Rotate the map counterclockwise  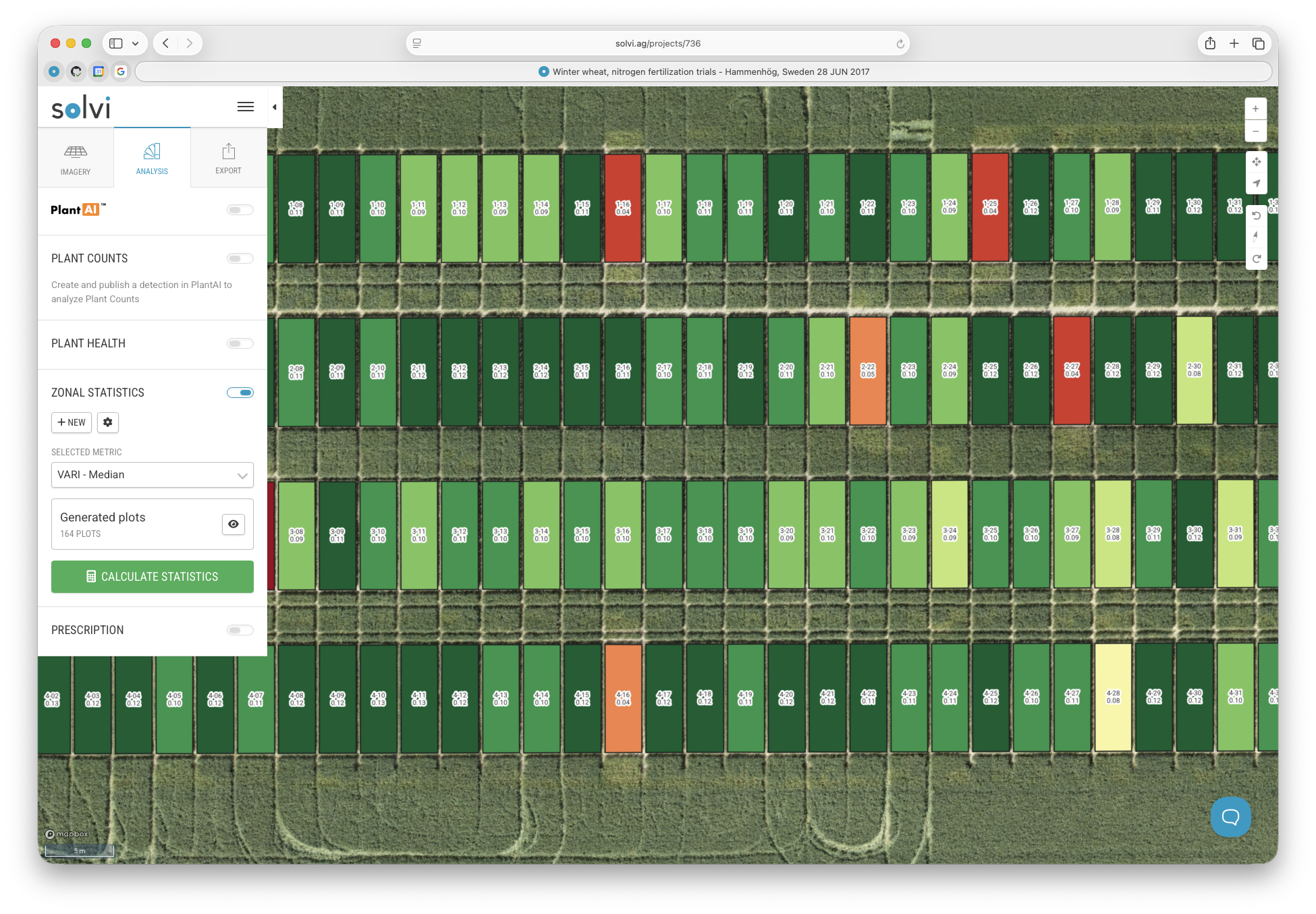[1256, 216]
